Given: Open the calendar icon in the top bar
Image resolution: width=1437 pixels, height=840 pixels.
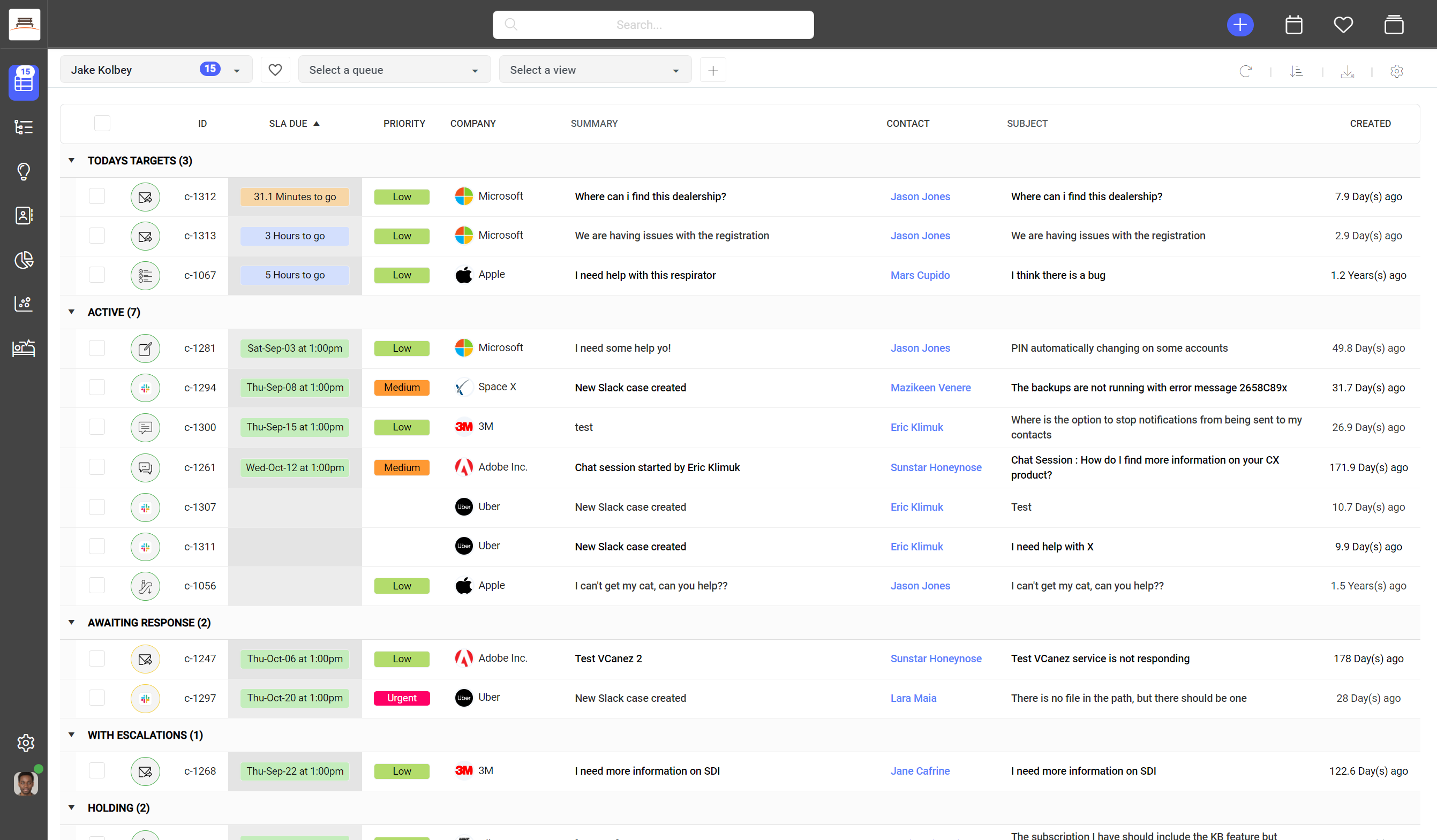Looking at the screenshot, I should [x=1293, y=25].
